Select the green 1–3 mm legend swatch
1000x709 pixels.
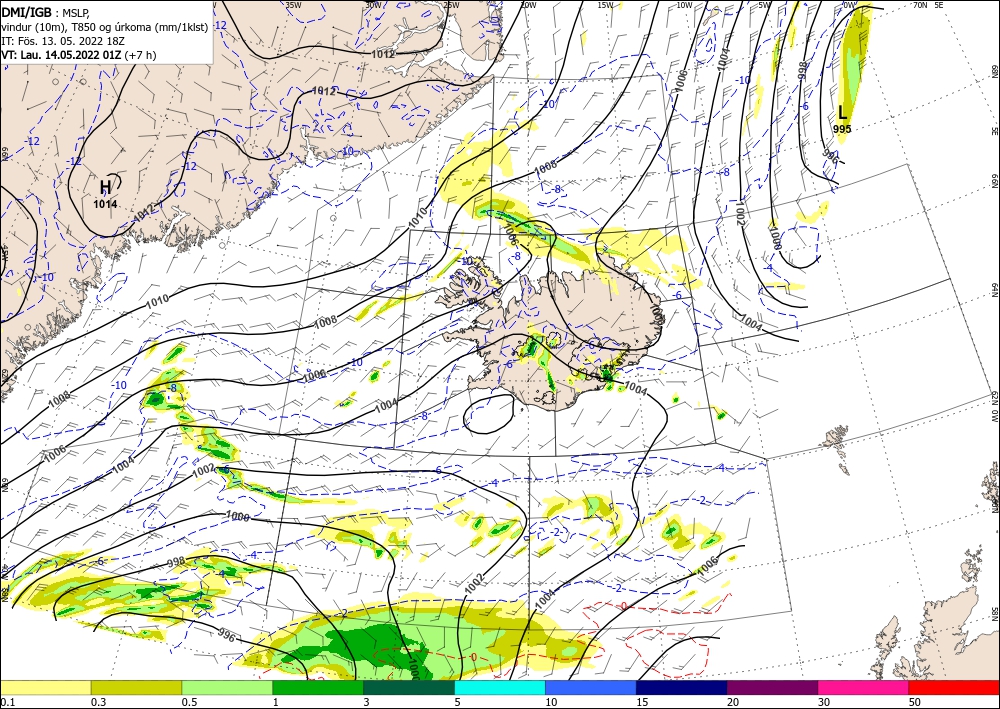pos(318,687)
